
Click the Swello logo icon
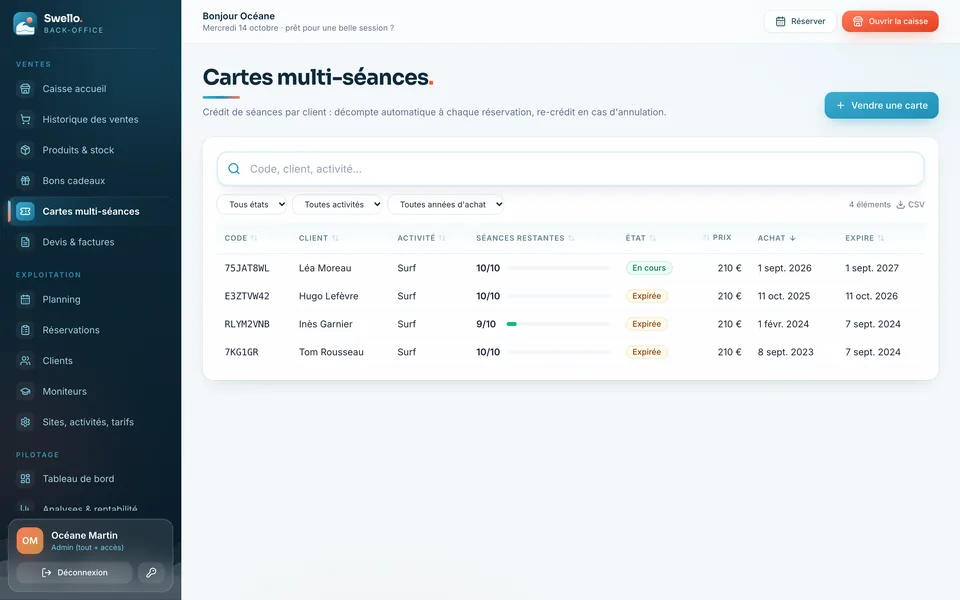pos(25,24)
